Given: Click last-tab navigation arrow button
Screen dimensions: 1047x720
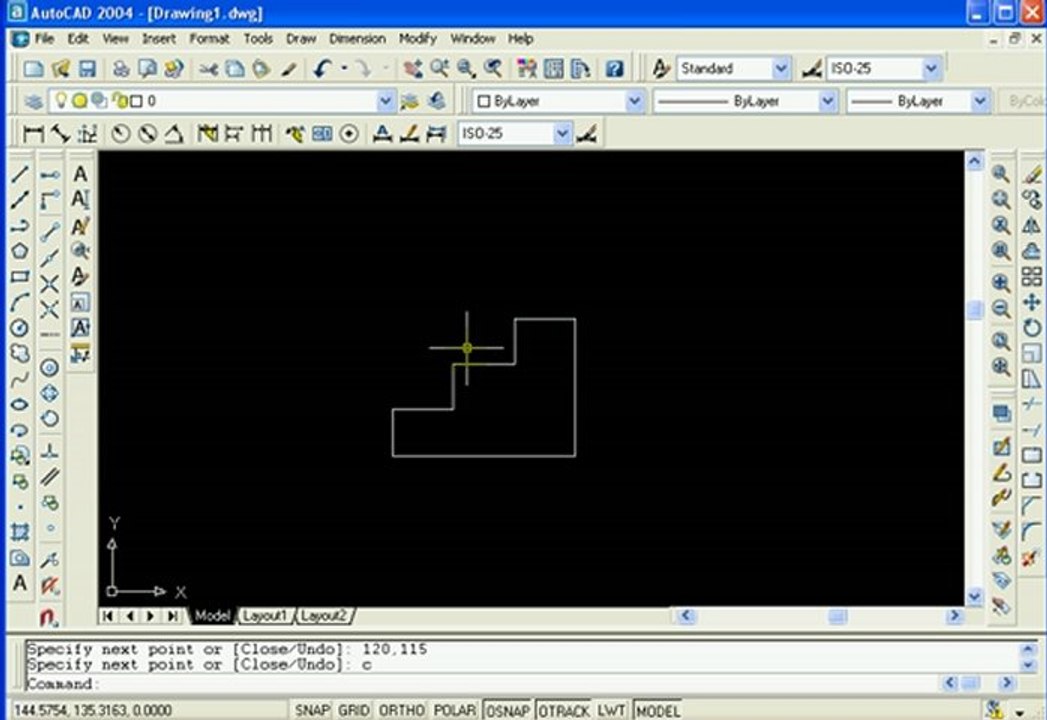Looking at the screenshot, I should [x=172, y=616].
